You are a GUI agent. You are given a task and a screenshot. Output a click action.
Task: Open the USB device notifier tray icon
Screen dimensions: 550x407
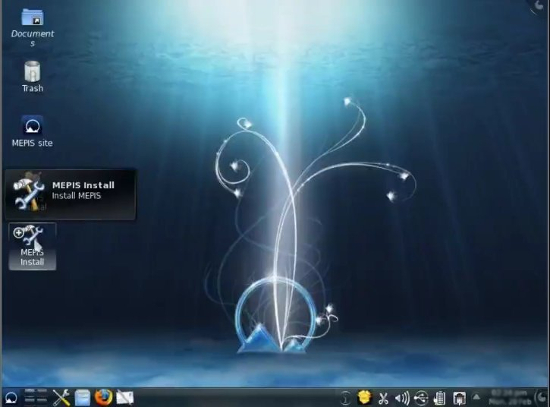(421, 399)
